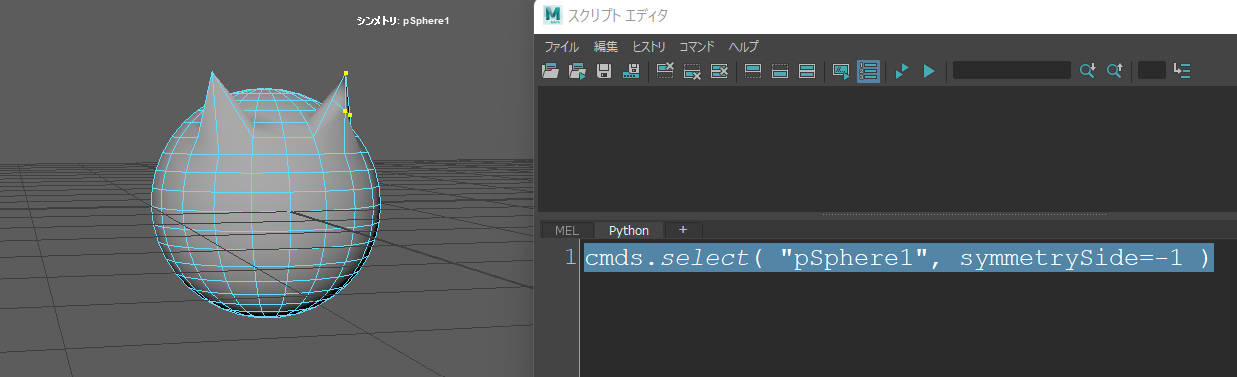Viewport: 1237px width, 377px height.
Task: Click the Save Script to Shelf icon
Action: pyautogui.click(x=631, y=70)
